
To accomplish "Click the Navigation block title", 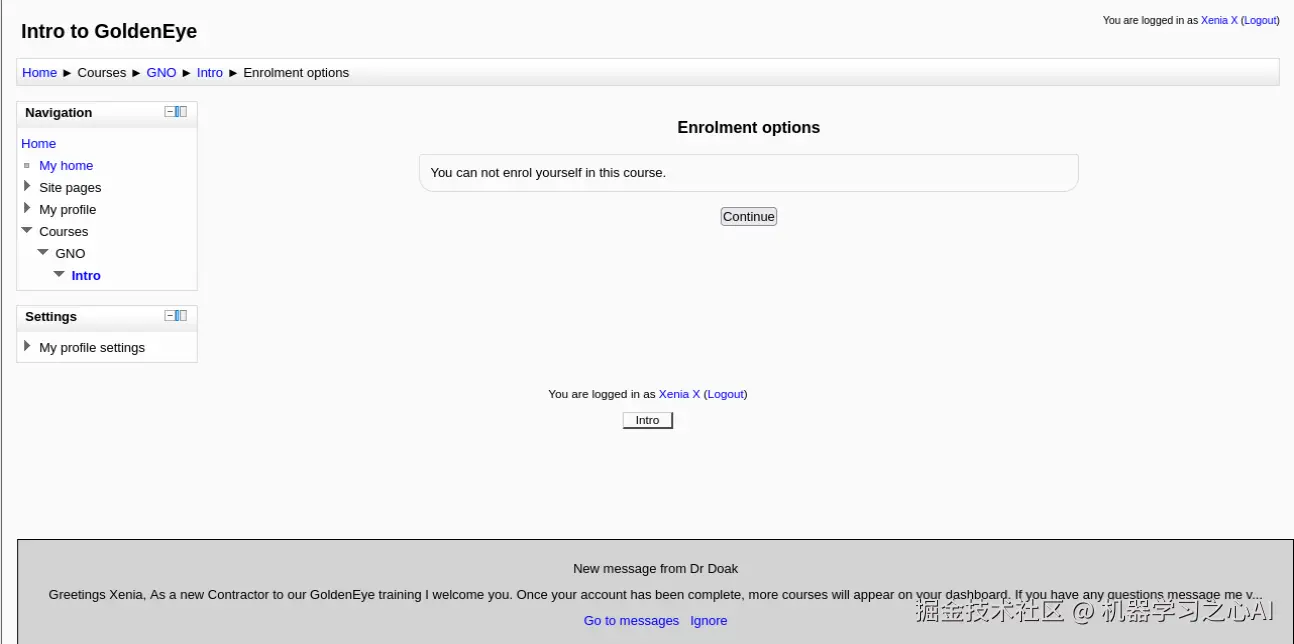I will (x=58, y=112).
